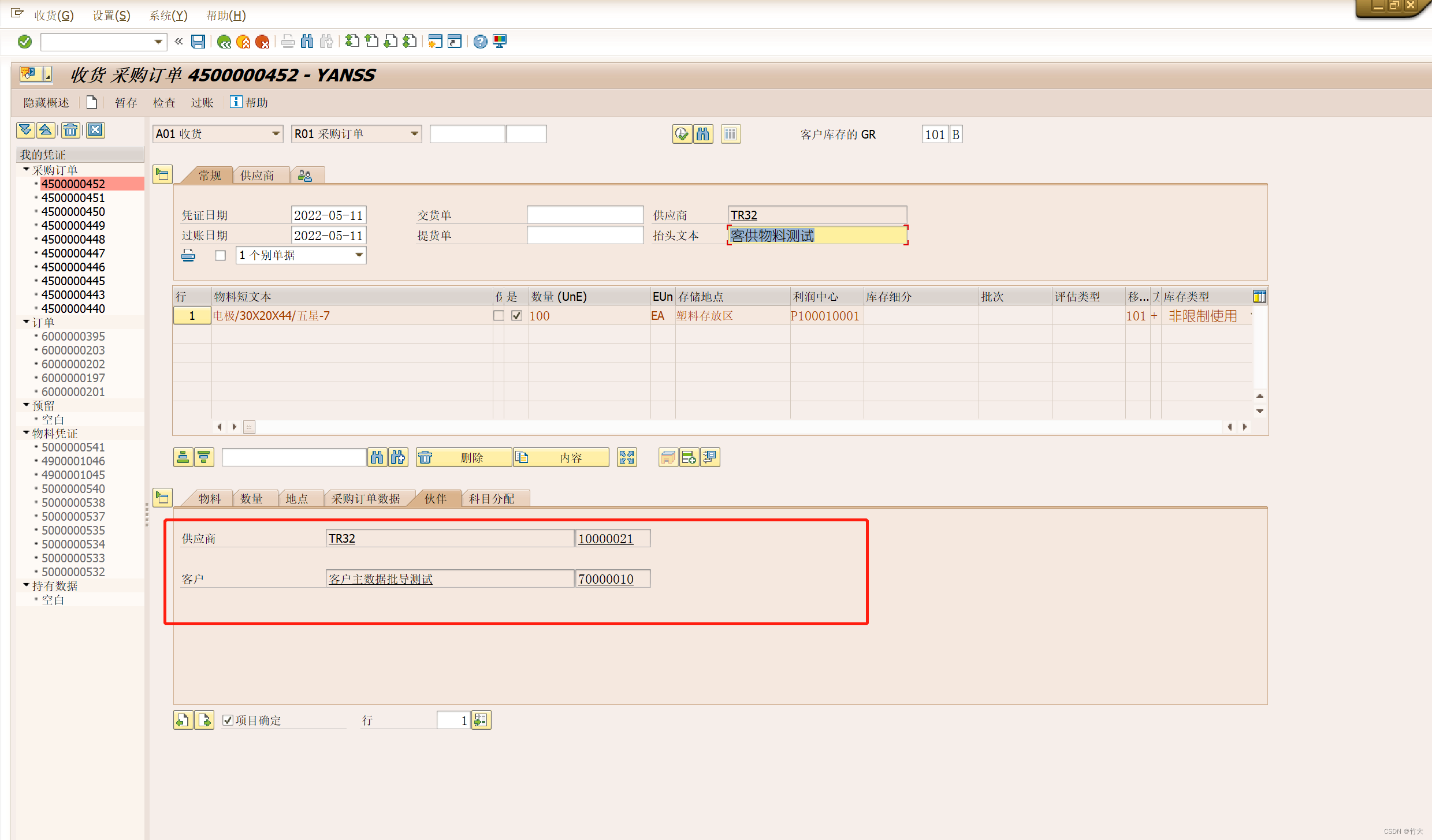Click the green Enter checkmark icon

pyautogui.click(x=25, y=42)
